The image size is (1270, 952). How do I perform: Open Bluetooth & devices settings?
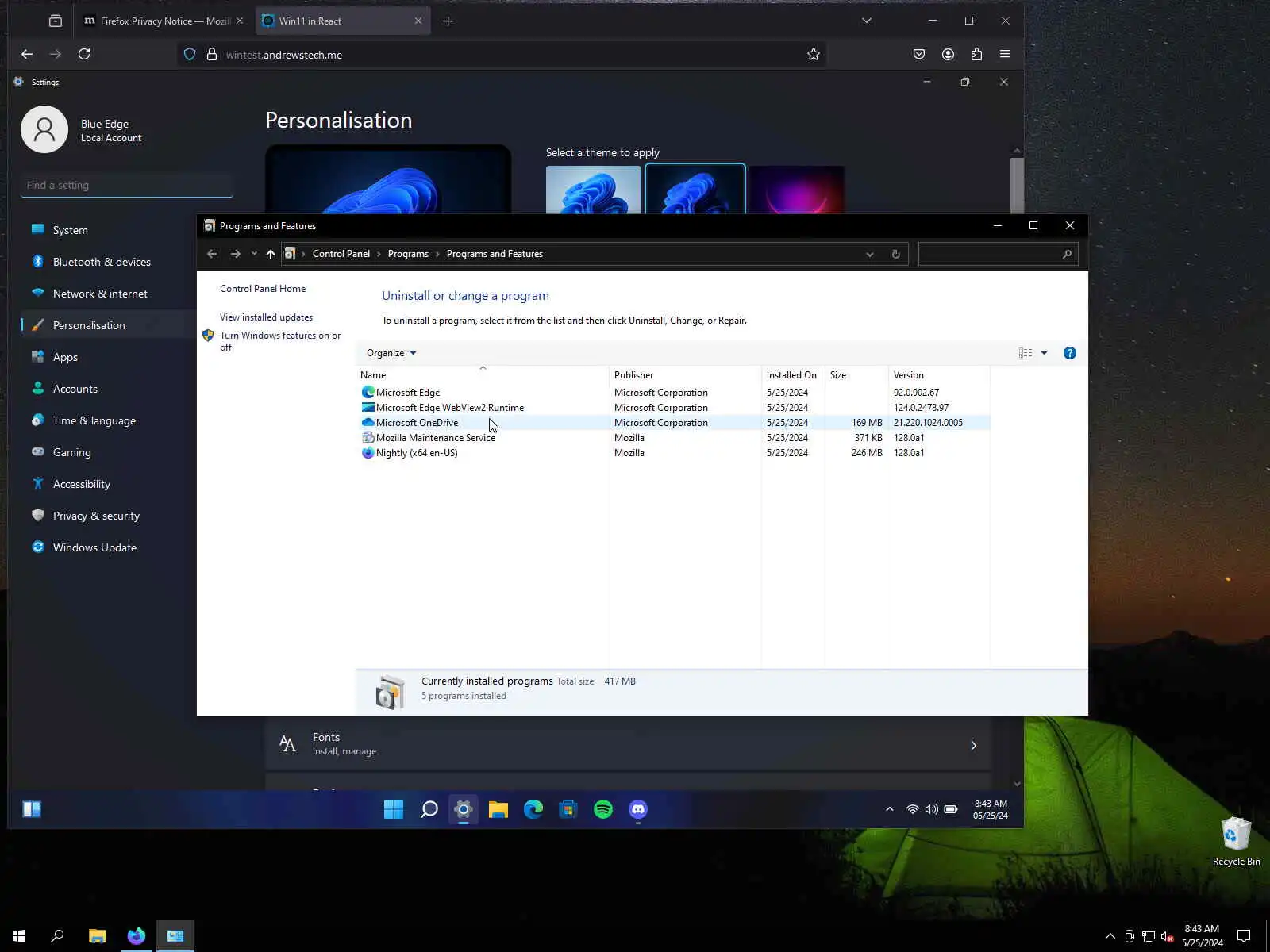(108, 262)
